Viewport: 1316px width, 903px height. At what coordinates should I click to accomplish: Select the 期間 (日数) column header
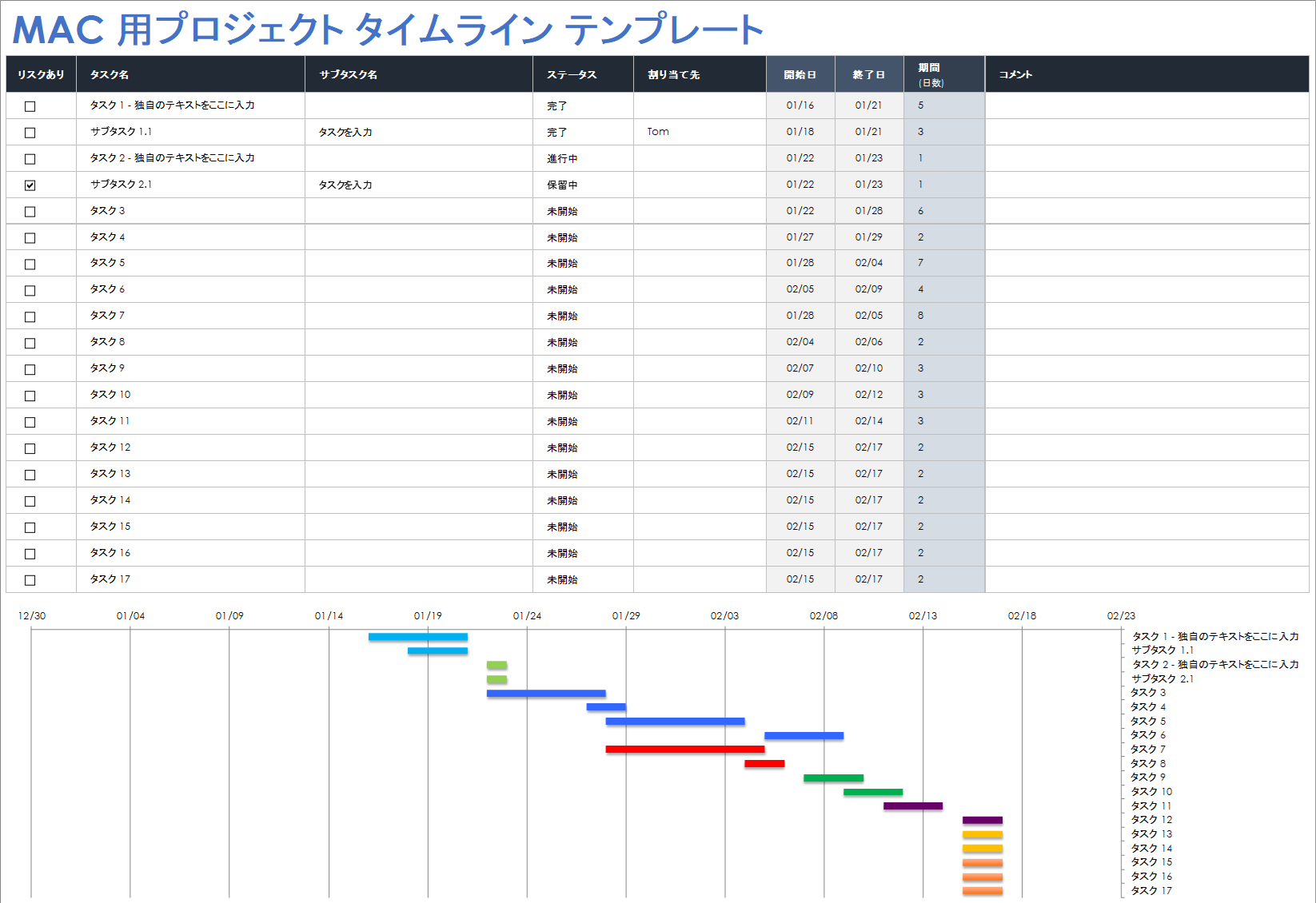point(944,74)
